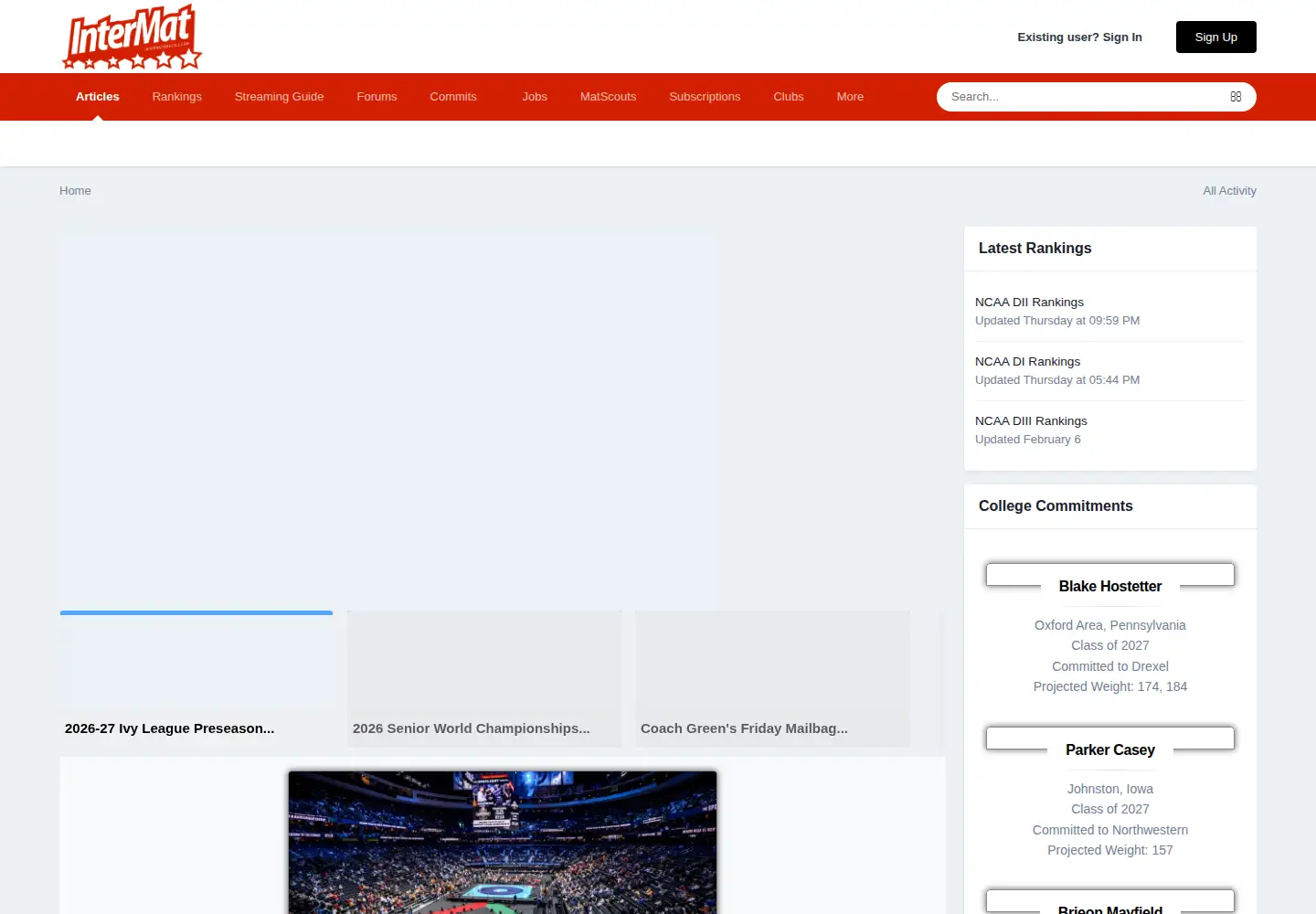Open NCAA DII Rankings
The height and width of the screenshot is (914, 1316).
point(1029,303)
